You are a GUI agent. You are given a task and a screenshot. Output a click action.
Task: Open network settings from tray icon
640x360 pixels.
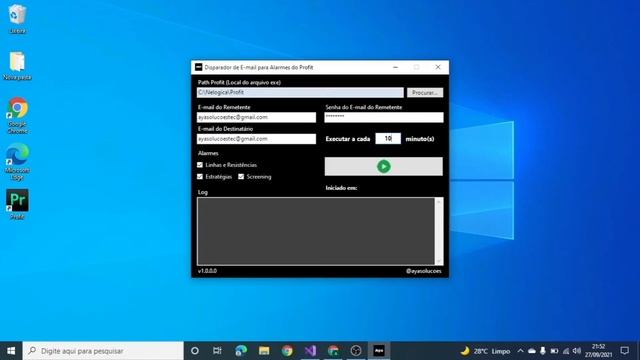(x=565, y=351)
